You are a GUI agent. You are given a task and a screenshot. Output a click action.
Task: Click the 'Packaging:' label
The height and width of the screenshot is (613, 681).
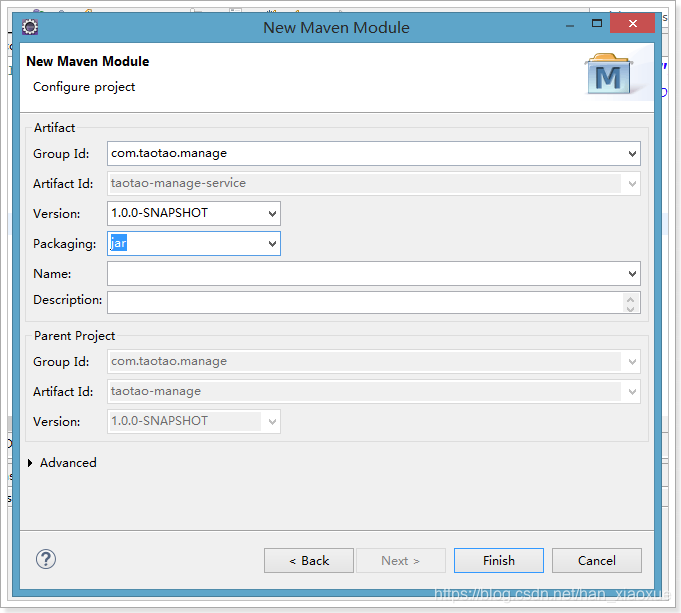coord(64,244)
